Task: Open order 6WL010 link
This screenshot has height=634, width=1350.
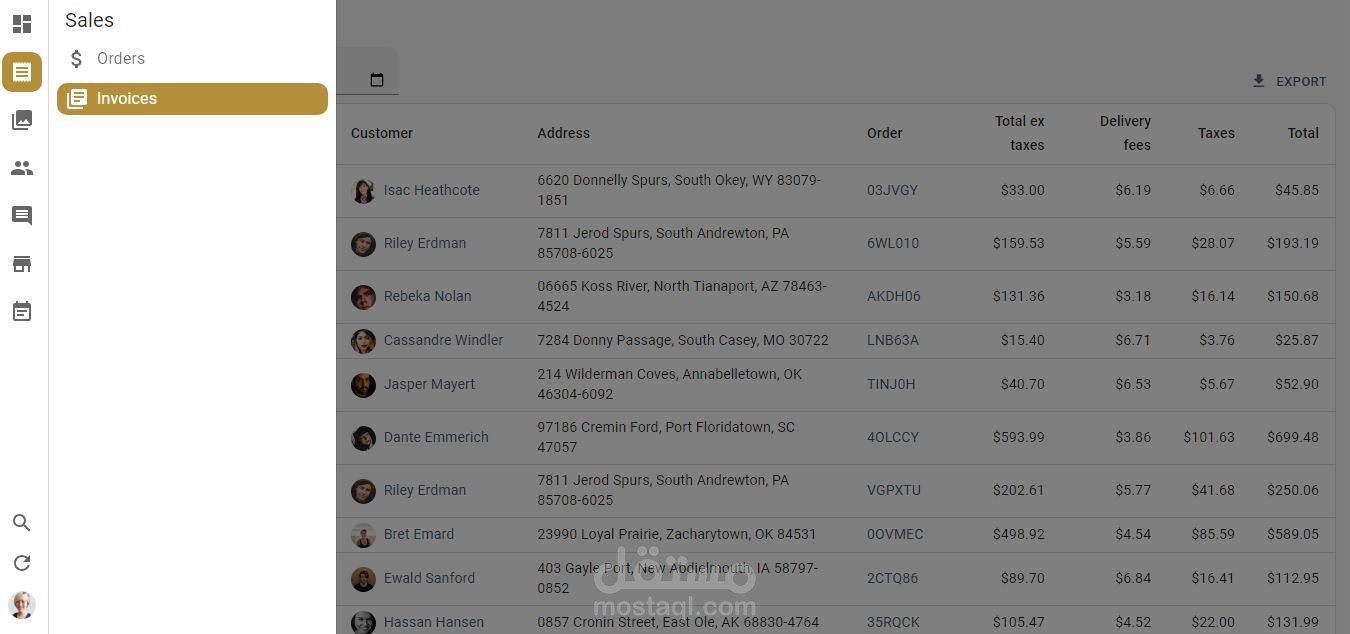Action: tap(892, 243)
